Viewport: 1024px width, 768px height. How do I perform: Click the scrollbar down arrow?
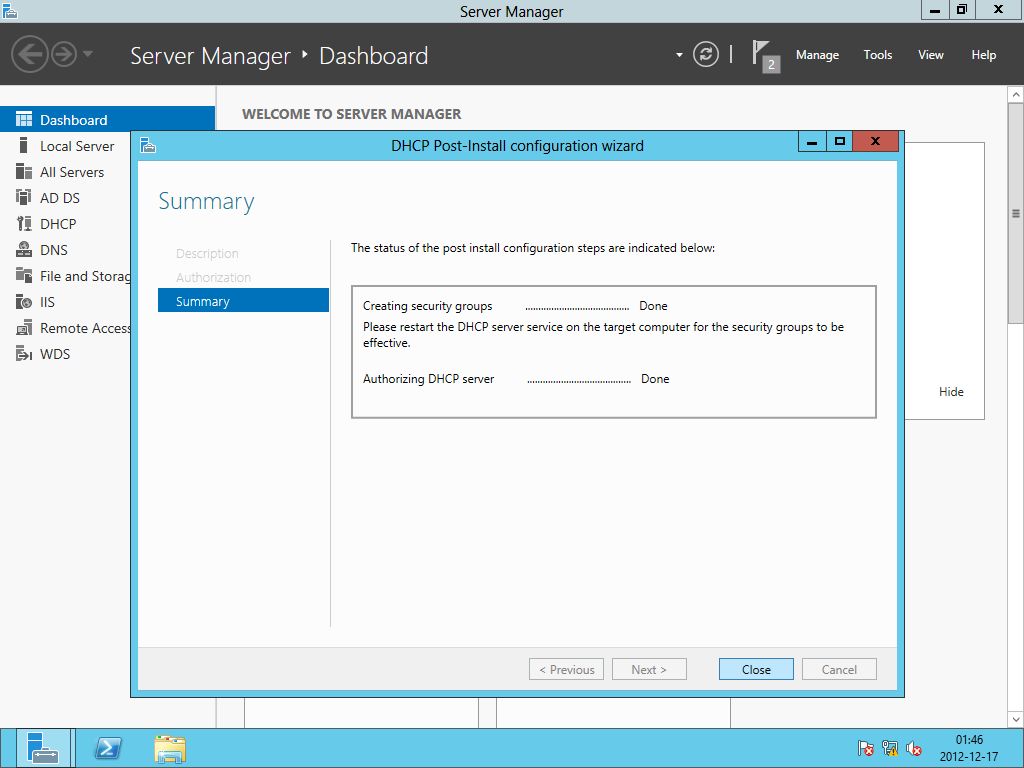tap(1016, 720)
